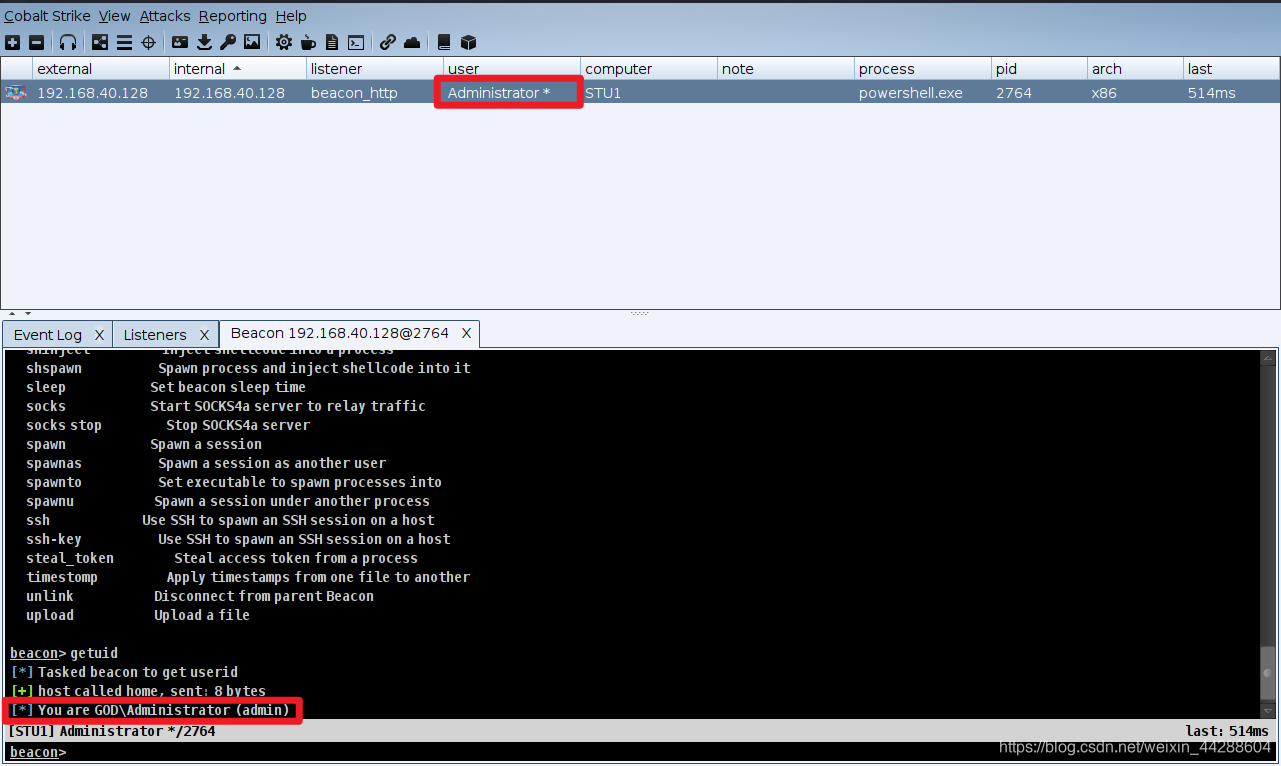Viewport: 1281px width, 766px height.
Task: Open the Reporting menu
Action: pyautogui.click(x=233, y=16)
